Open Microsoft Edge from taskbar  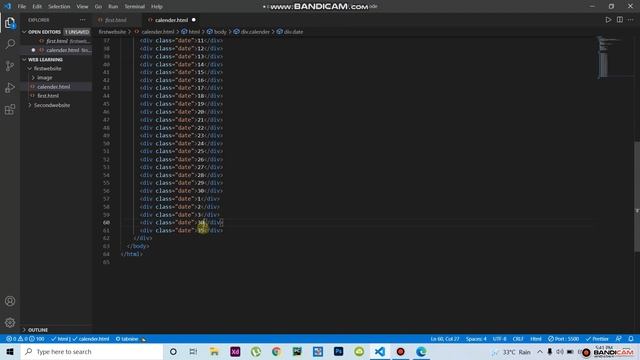(421, 351)
